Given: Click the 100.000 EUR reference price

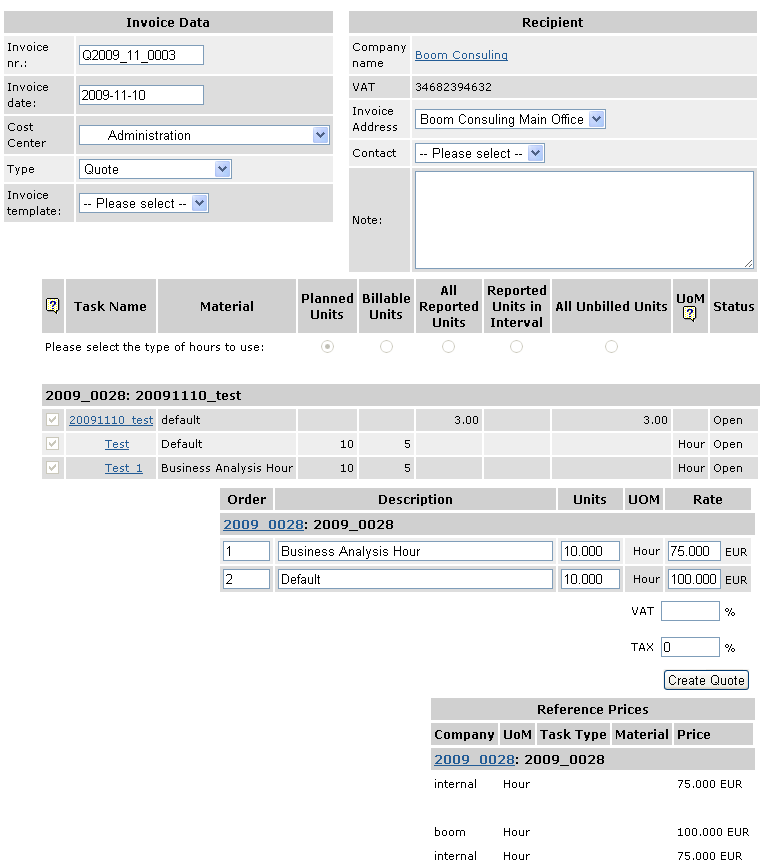Looking at the screenshot, I should (713, 832).
